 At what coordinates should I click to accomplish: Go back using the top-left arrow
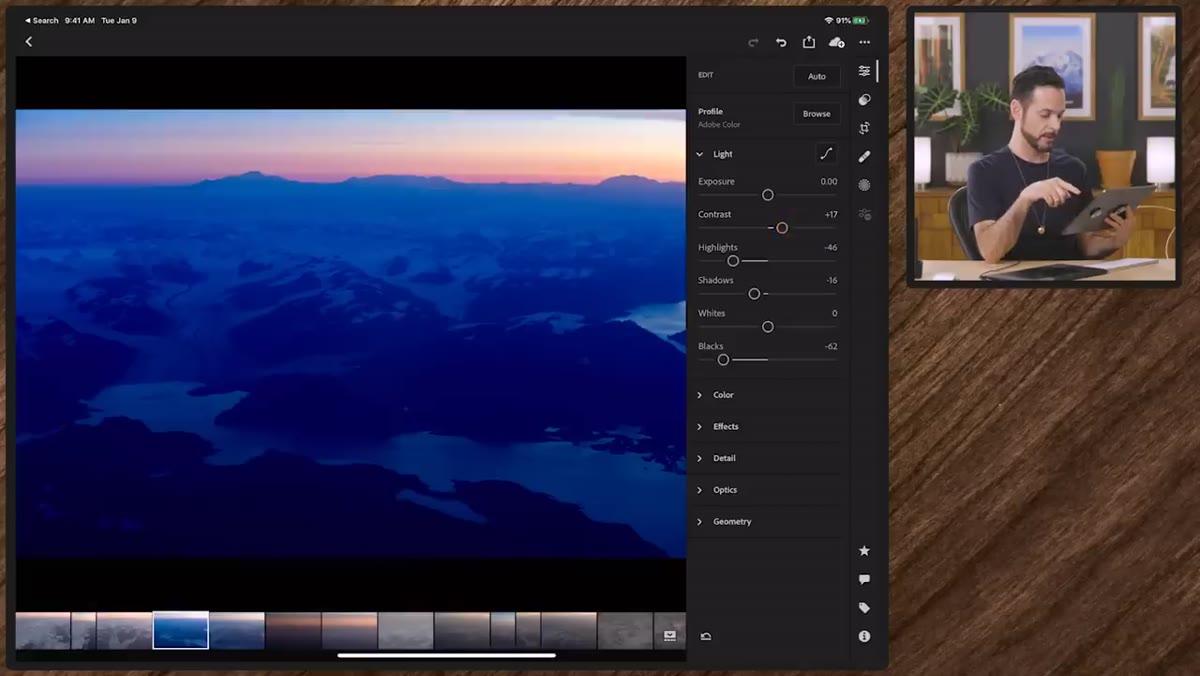[29, 42]
